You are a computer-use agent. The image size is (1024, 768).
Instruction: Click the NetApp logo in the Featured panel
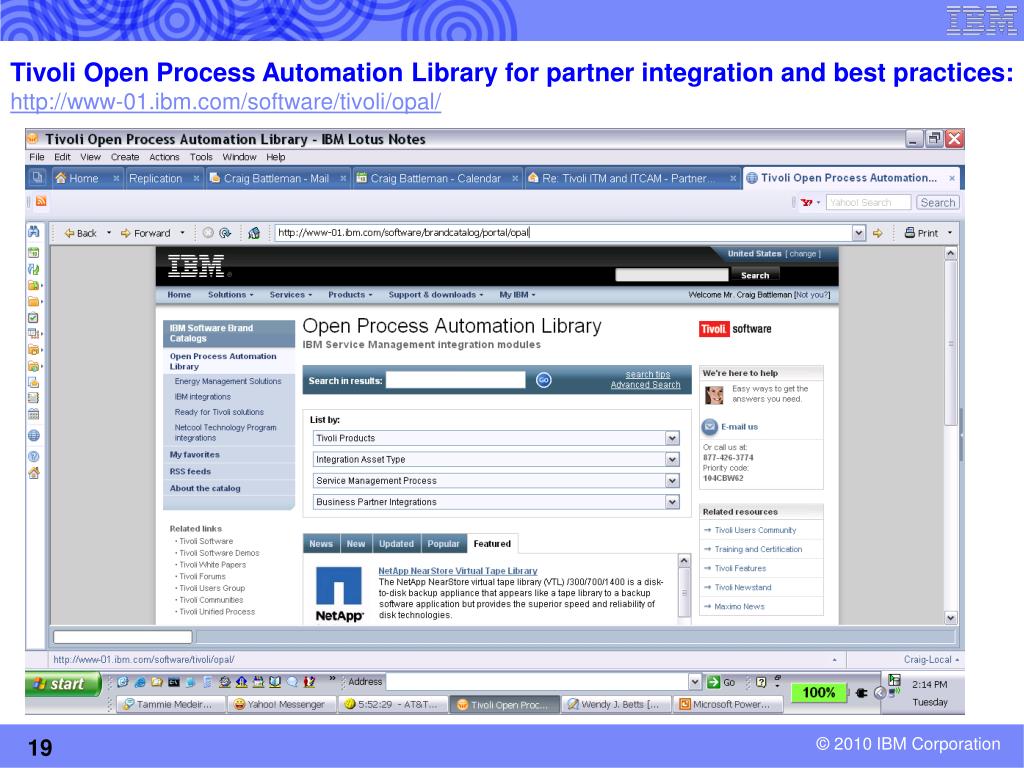click(339, 594)
